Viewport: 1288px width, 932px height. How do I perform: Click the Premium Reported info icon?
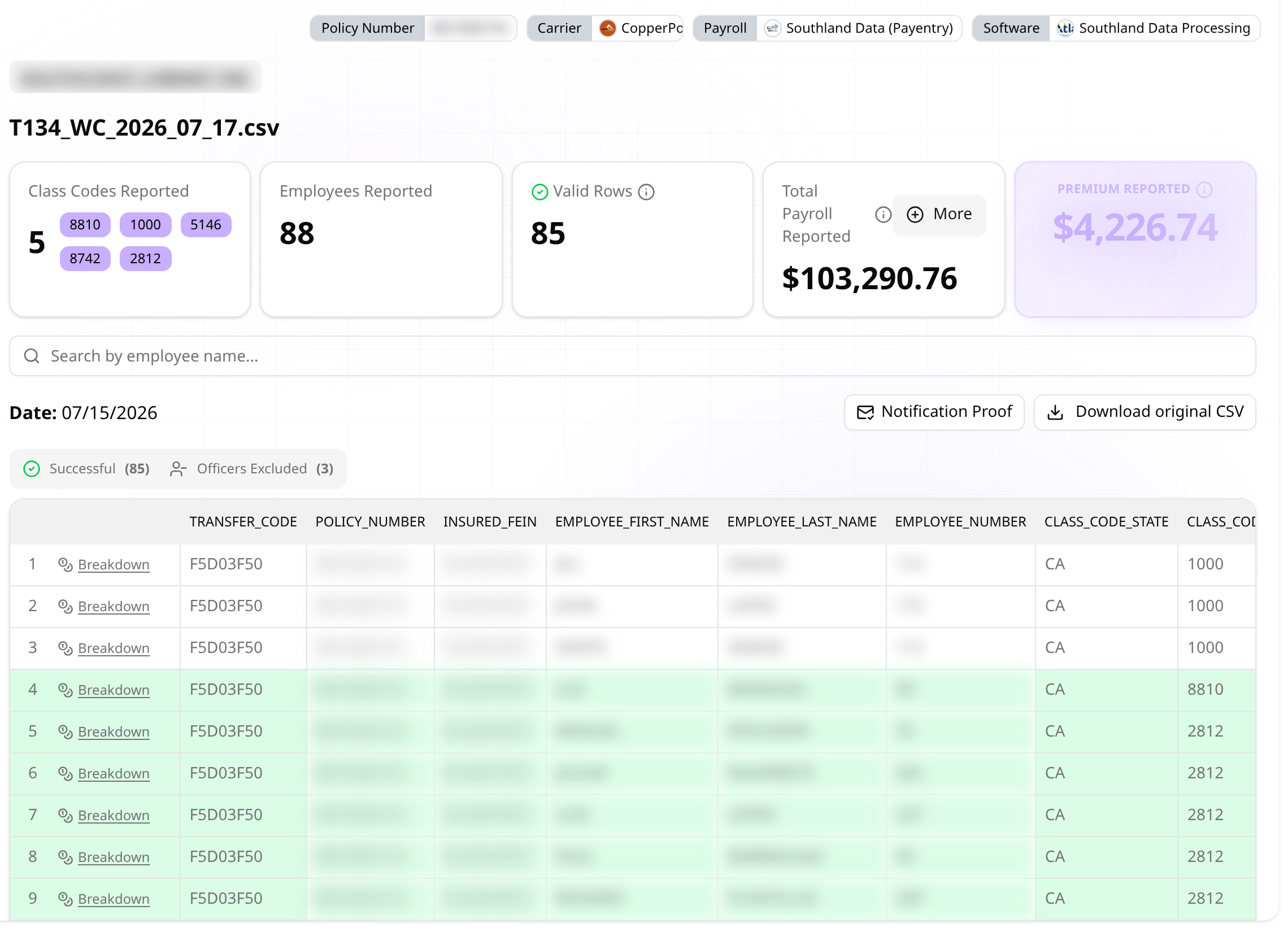click(x=1204, y=190)
